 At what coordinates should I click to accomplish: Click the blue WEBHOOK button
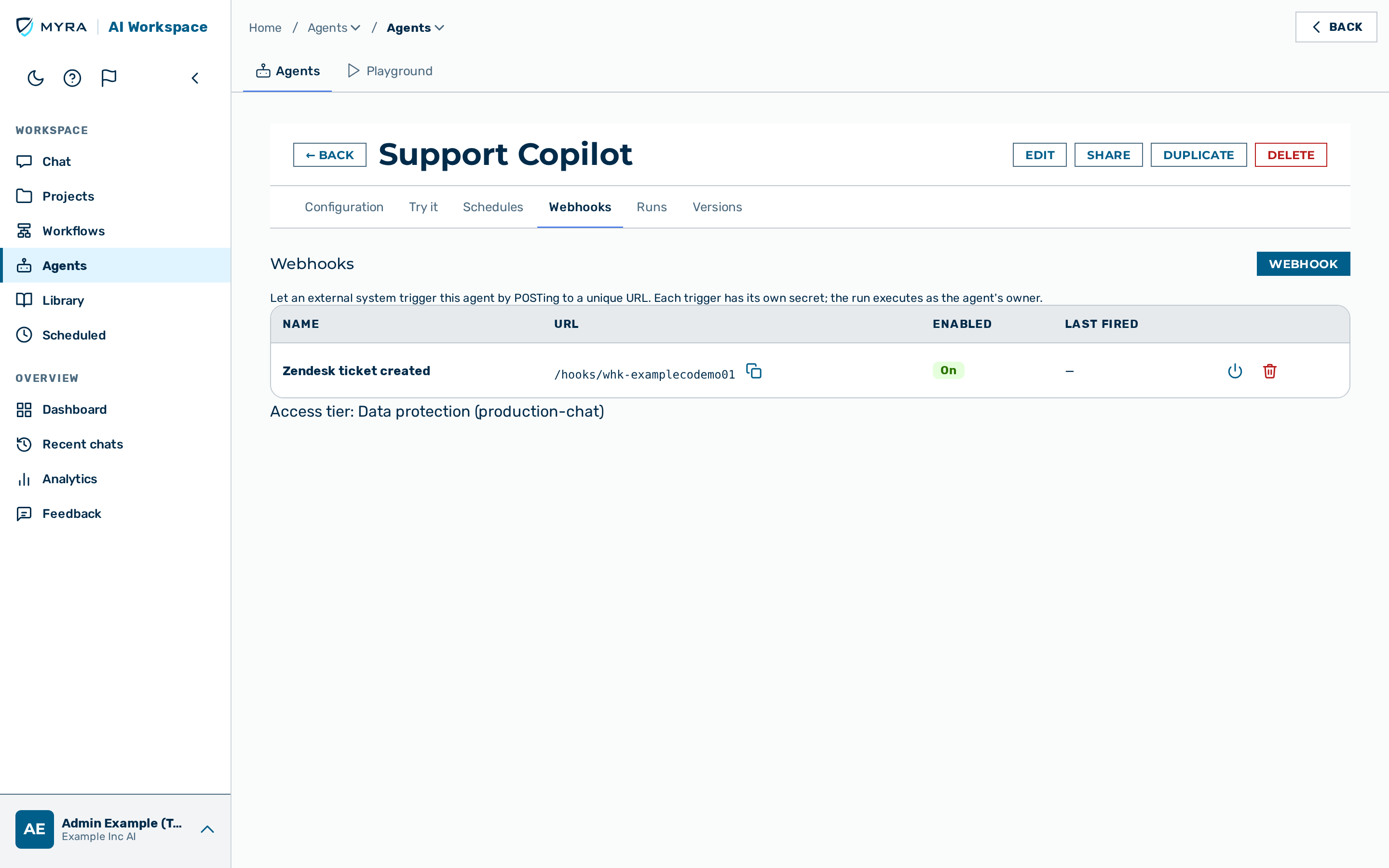(x=1303, y=264)
